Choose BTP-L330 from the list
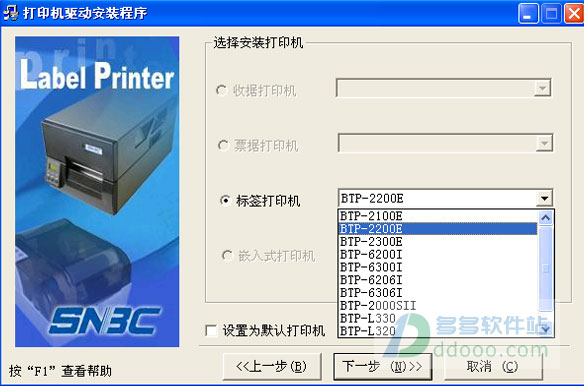 click(437, 318)
